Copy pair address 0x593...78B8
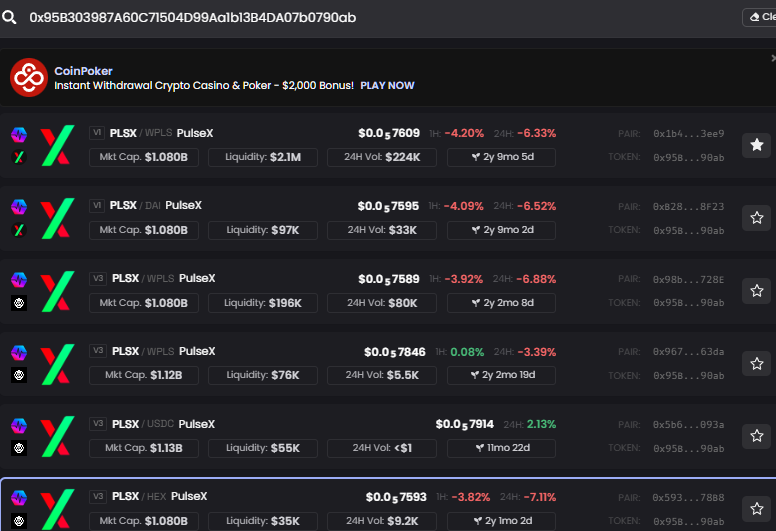Image resolution: width=776 pixels, height=531 pixels. point(688,497)
